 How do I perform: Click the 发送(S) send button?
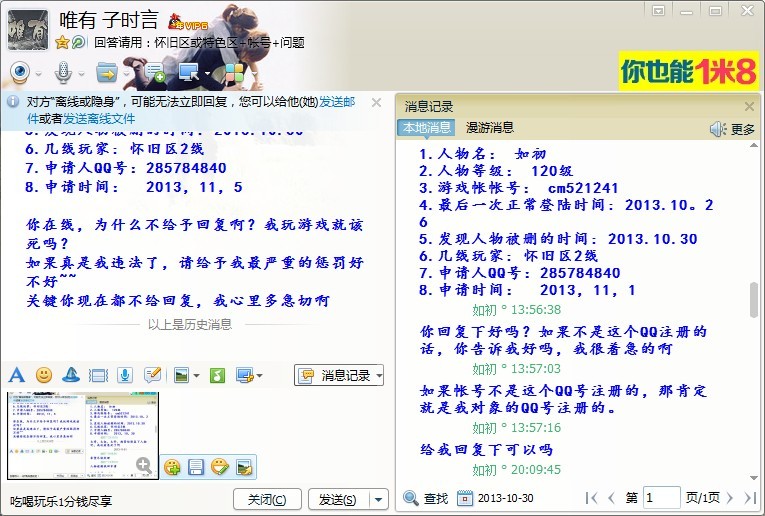click(x=338, y=499)
